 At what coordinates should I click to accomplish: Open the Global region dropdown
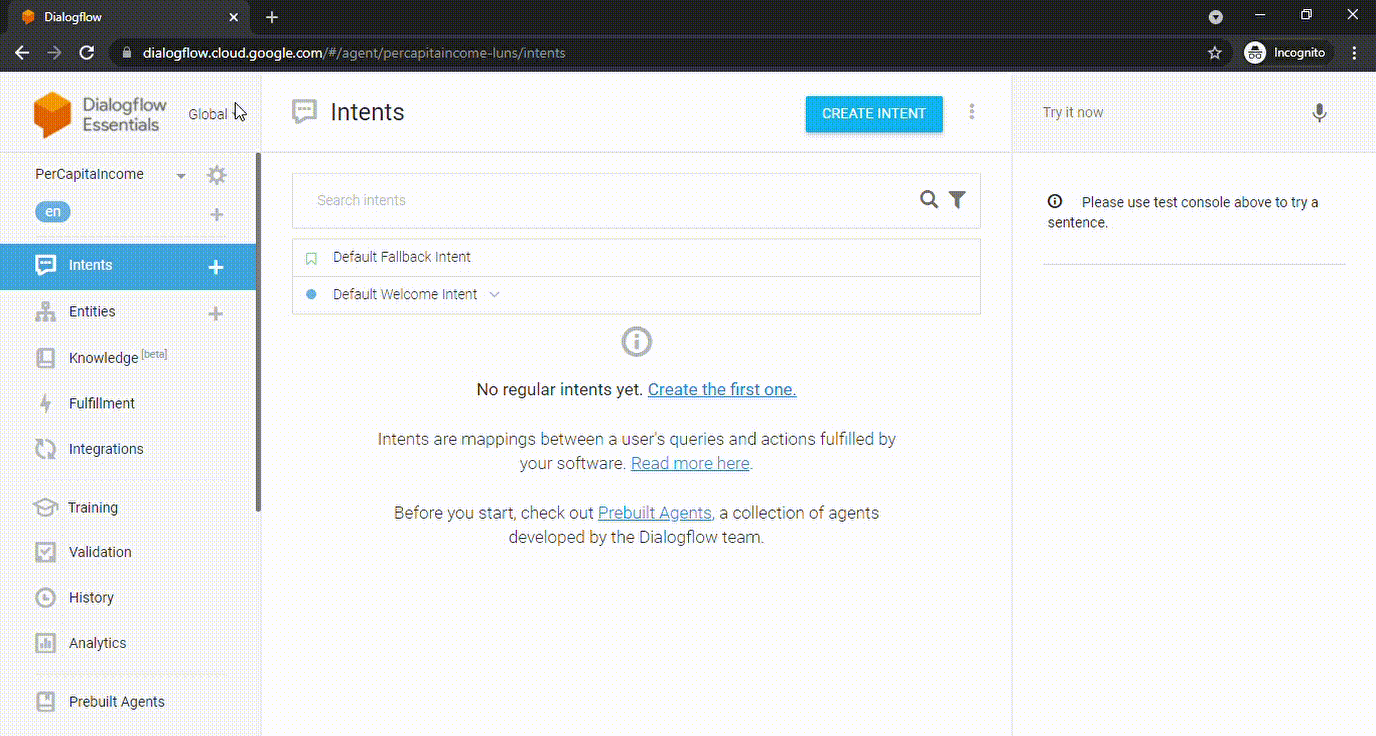215,114
